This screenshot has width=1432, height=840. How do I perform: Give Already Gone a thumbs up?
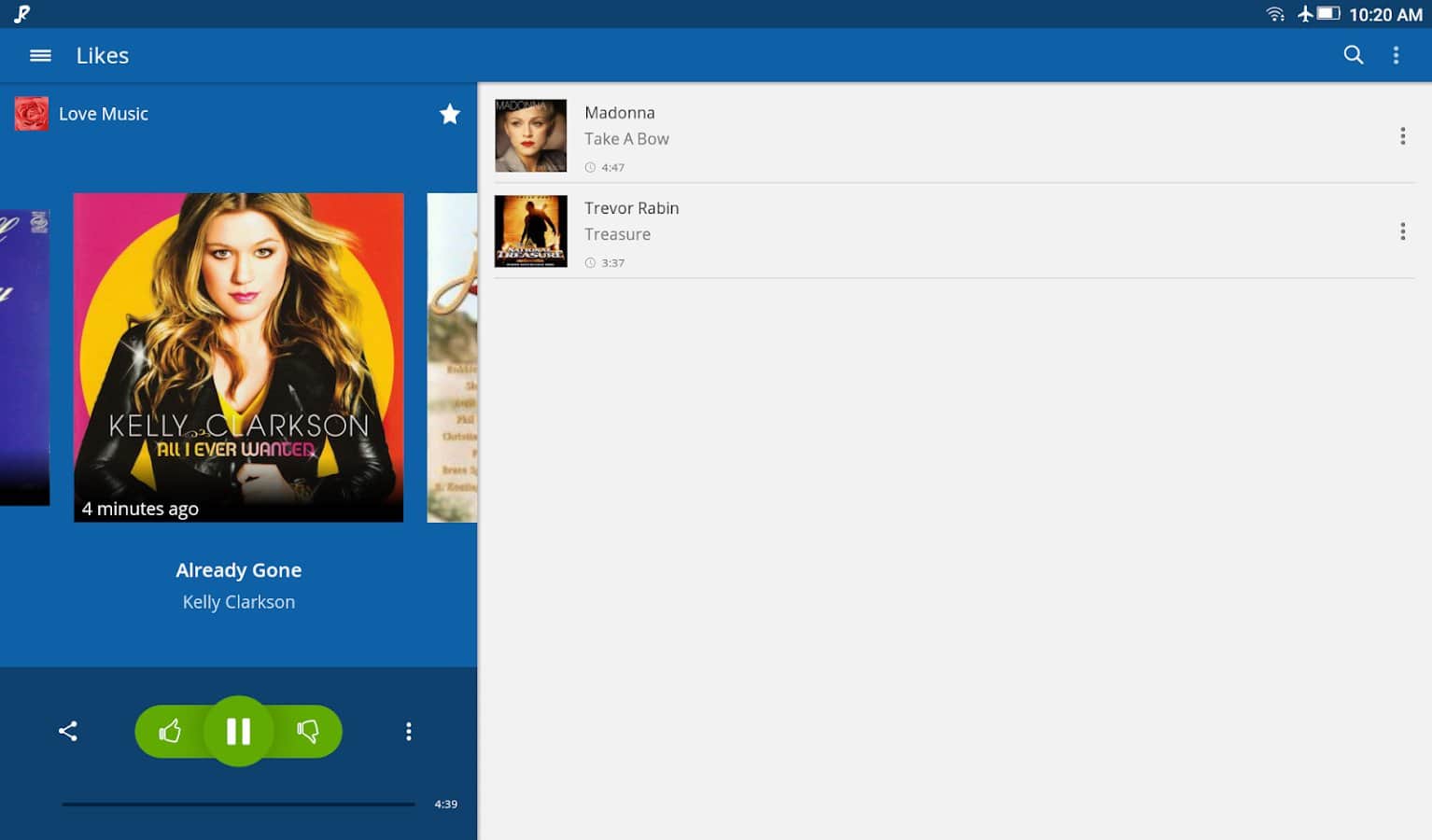click(x=170, y=731)
